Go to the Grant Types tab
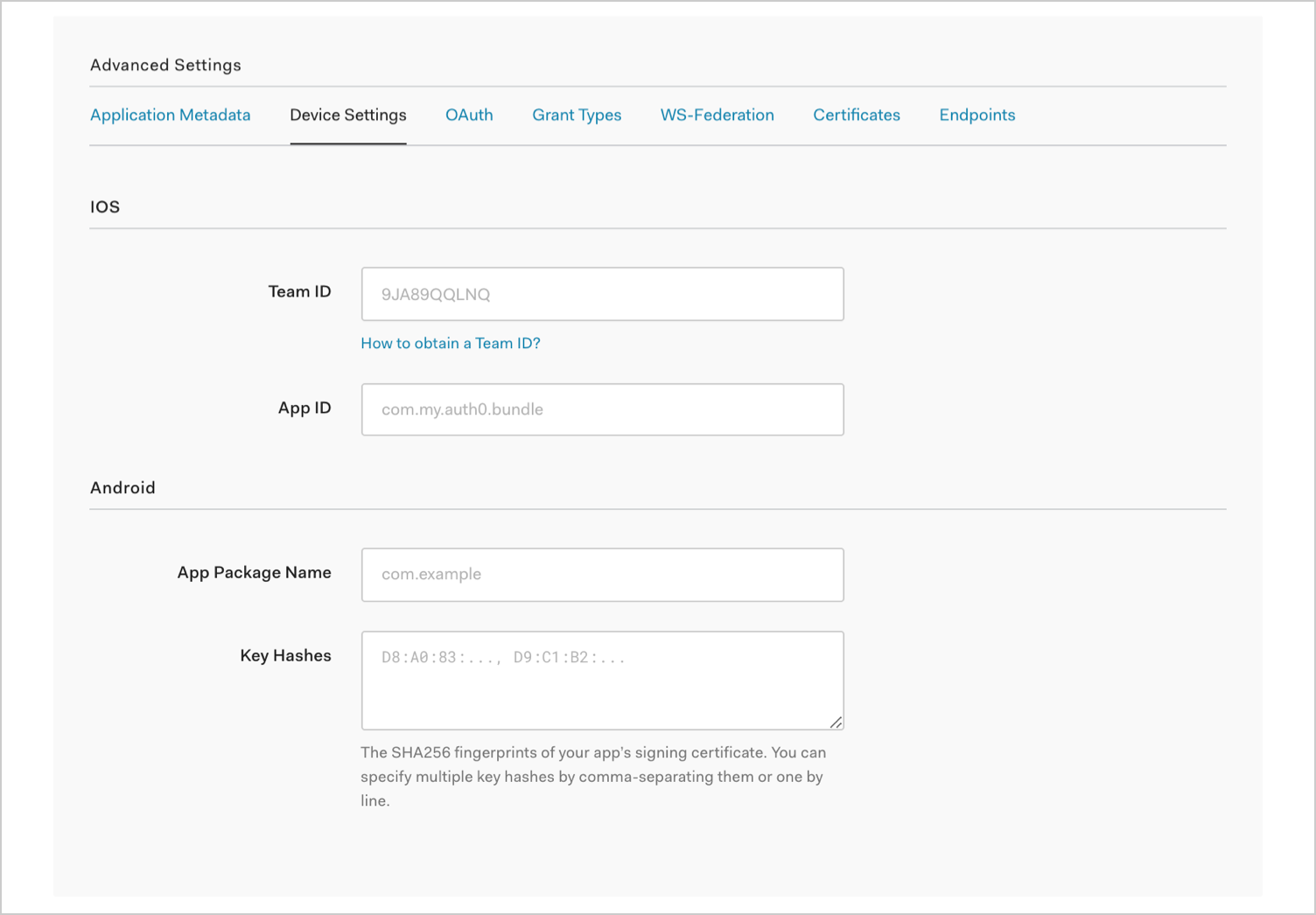Image resolution: width=1316 pixels, height=915 pixels. (577, 115)
